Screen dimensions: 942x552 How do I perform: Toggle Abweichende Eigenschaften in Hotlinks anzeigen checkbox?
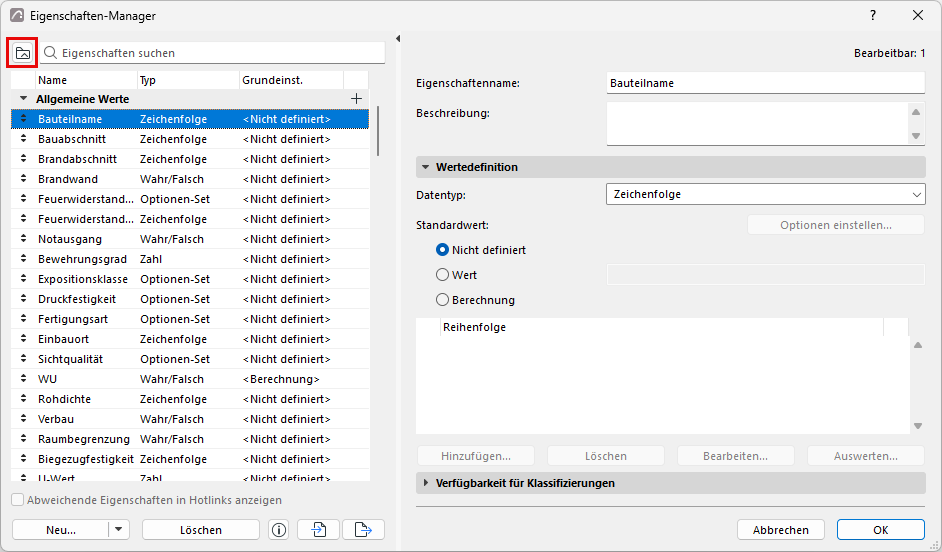click(17, 500)
